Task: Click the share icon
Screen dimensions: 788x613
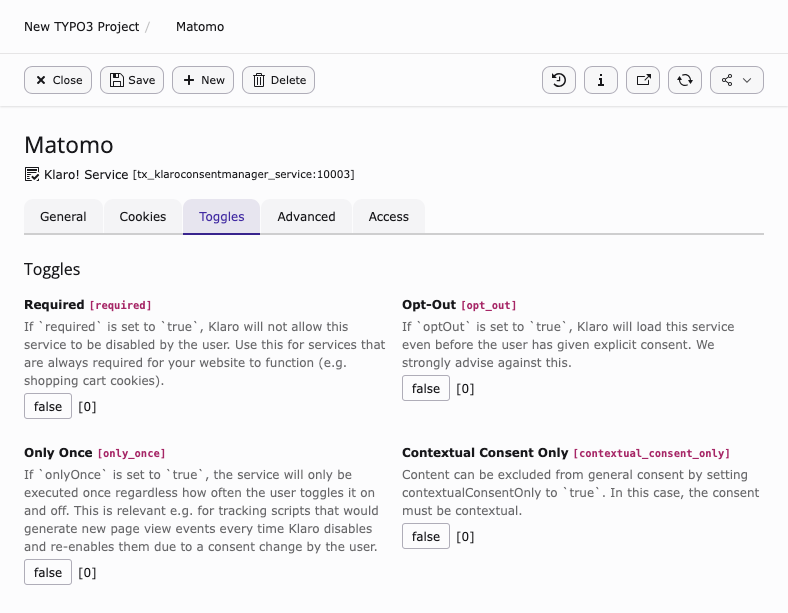Action: coord(727,80)
